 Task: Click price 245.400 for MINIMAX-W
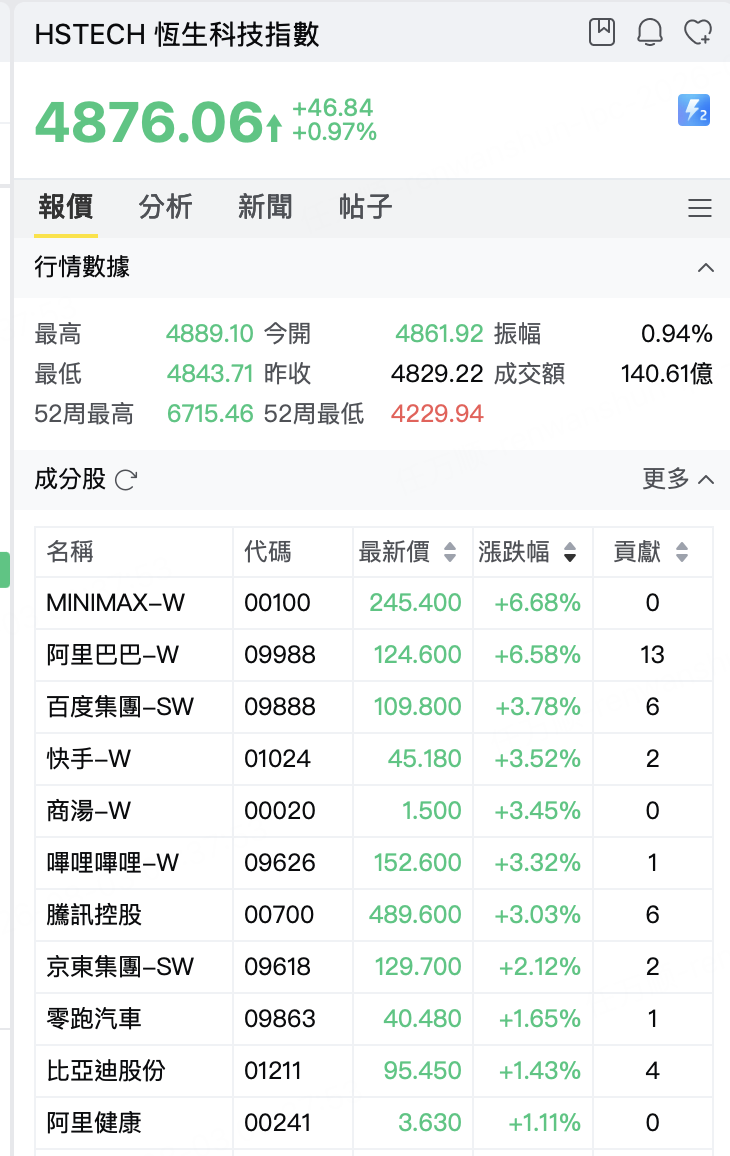[x=415, y=603]
